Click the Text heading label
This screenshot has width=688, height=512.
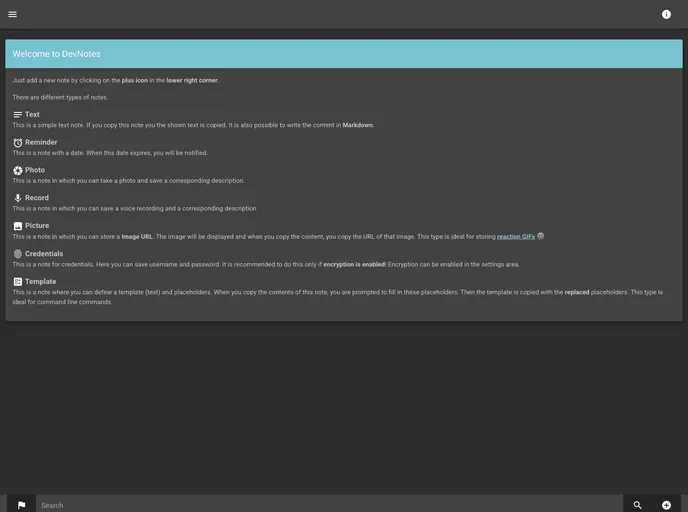point(32,115)
